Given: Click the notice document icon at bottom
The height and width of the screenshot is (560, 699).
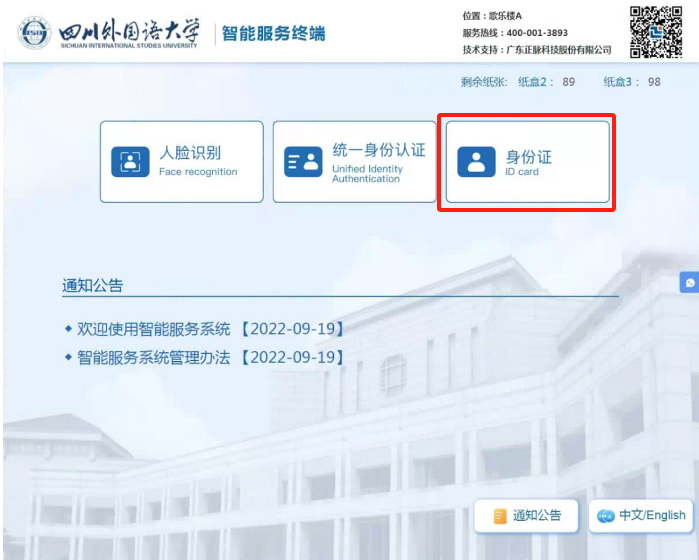Looking at the screenshot, I should pyautogui.click(x=500, y=516).
